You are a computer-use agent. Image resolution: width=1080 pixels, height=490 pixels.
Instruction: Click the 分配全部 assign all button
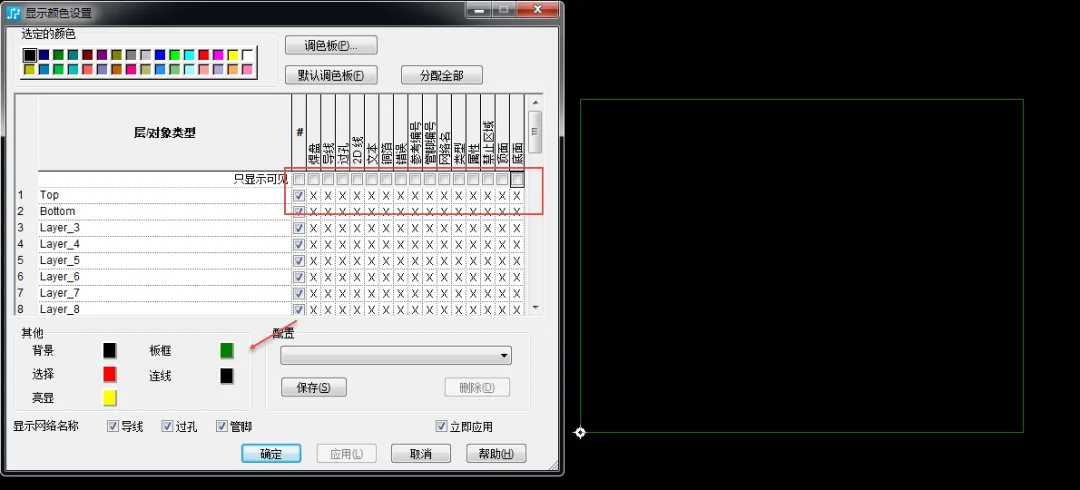pos(442,75)
